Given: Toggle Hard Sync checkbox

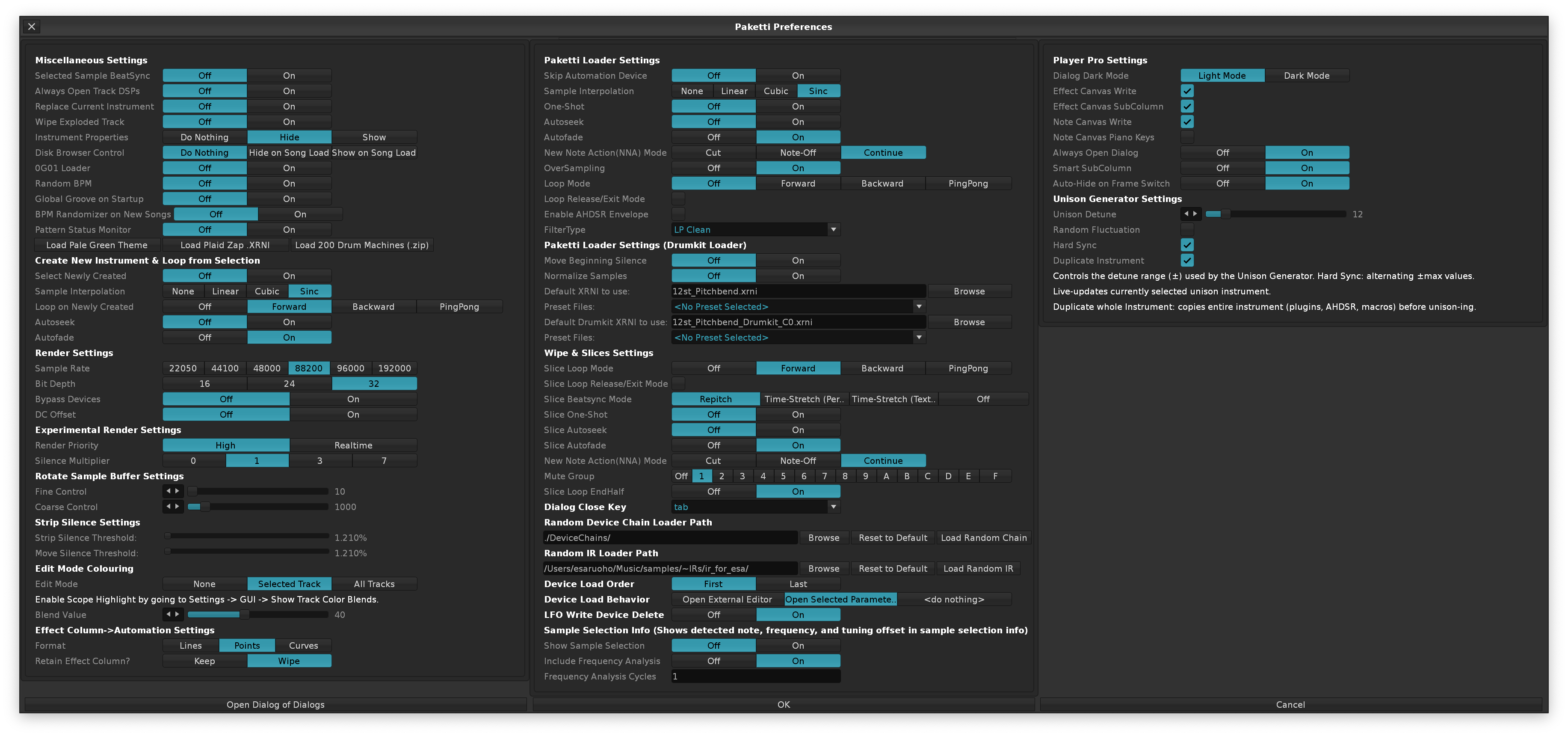Looking at the screenshot, I should click(1187, 245).
